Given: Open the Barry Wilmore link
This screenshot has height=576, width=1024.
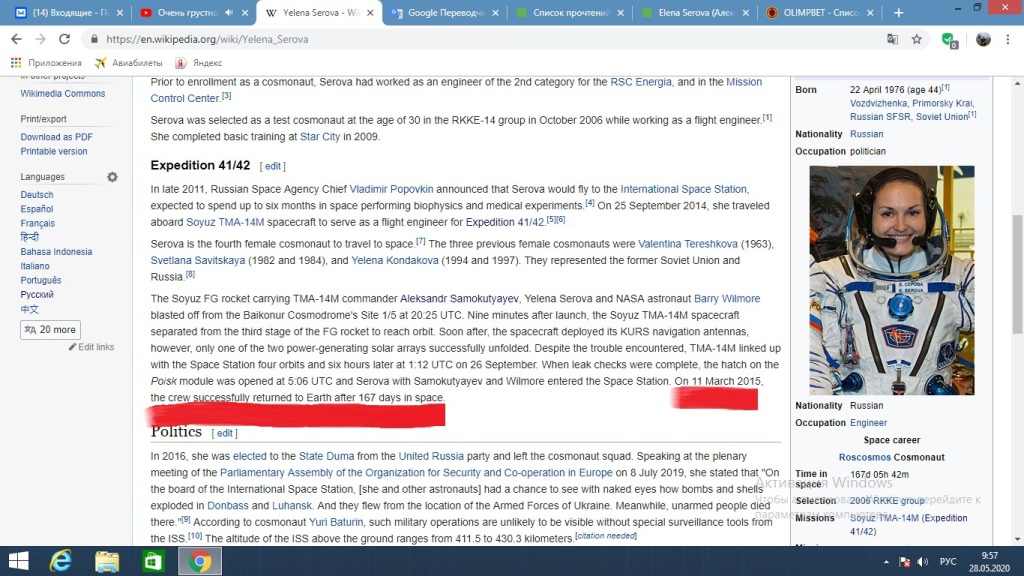Looking at the screenshot, I should tap(727, 298).
